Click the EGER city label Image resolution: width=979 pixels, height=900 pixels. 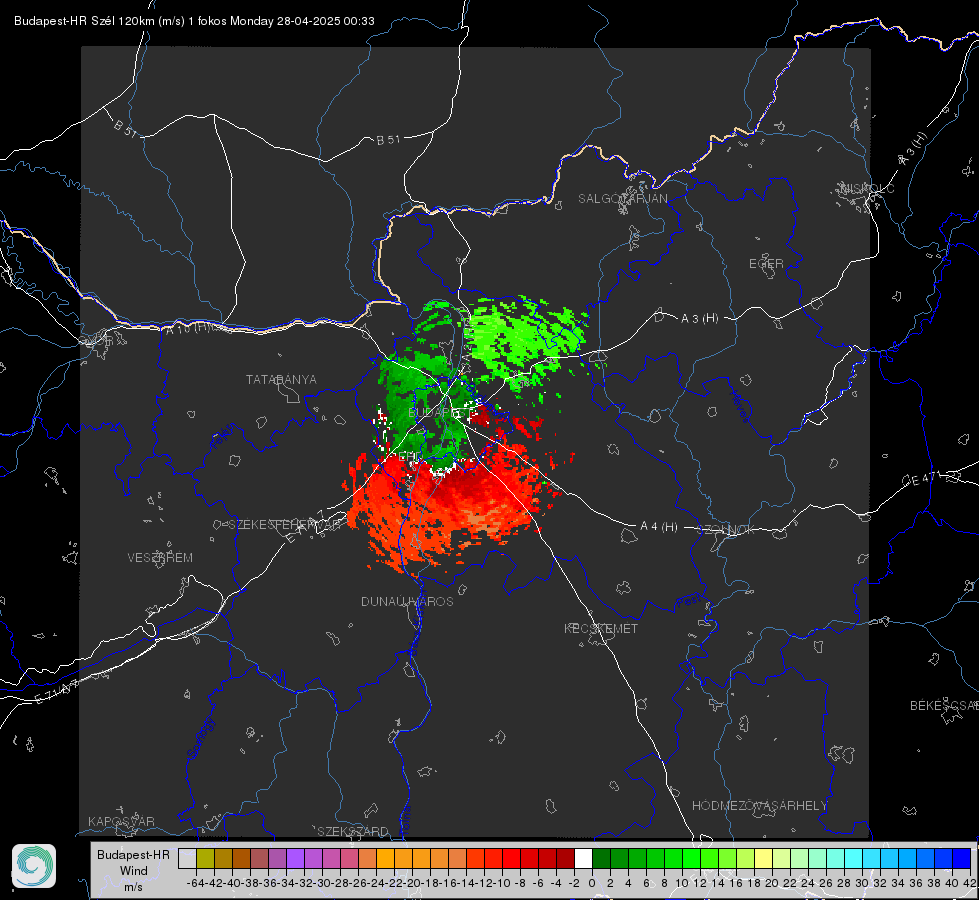[766, 264]
